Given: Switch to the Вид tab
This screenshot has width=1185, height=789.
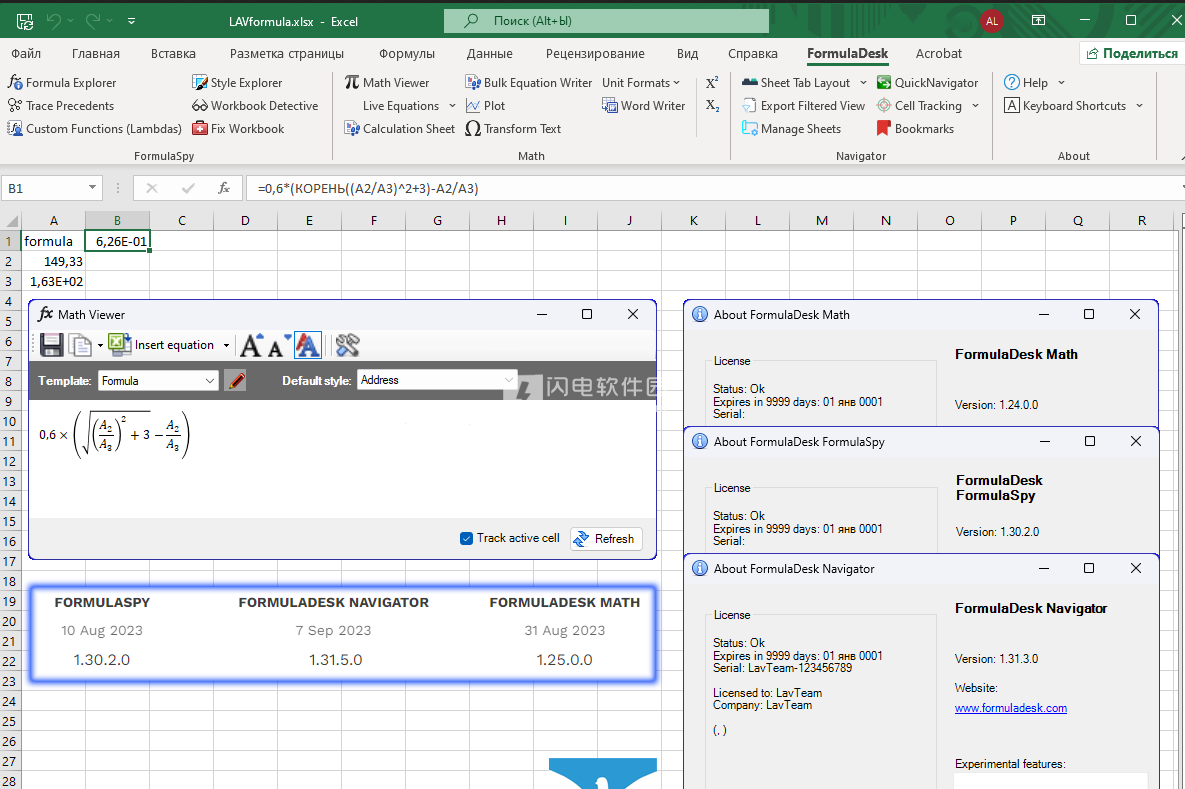Looking at the screenshot, I should (x=688, y=54).
